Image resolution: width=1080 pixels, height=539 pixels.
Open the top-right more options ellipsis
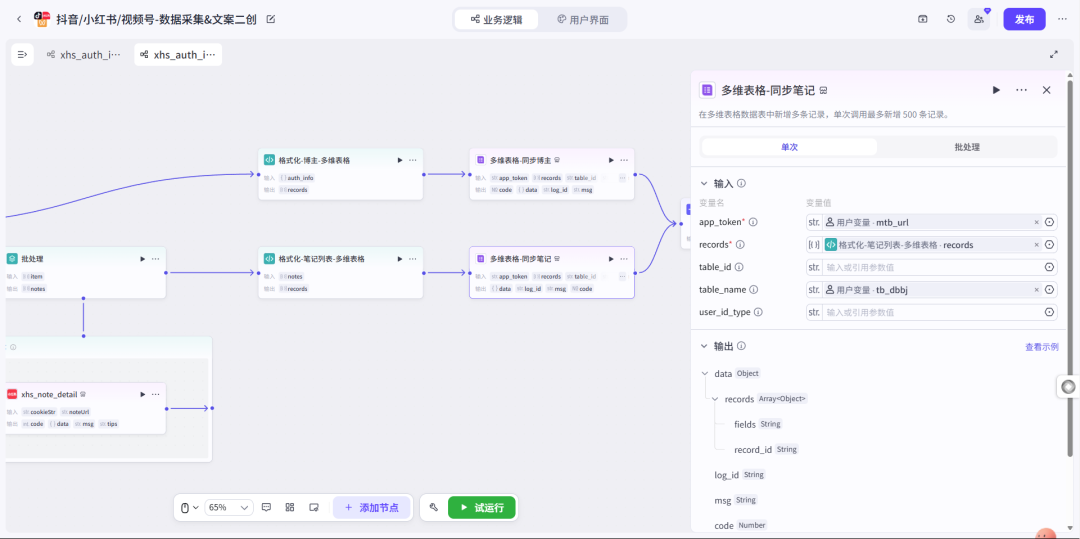[1062, 19]
